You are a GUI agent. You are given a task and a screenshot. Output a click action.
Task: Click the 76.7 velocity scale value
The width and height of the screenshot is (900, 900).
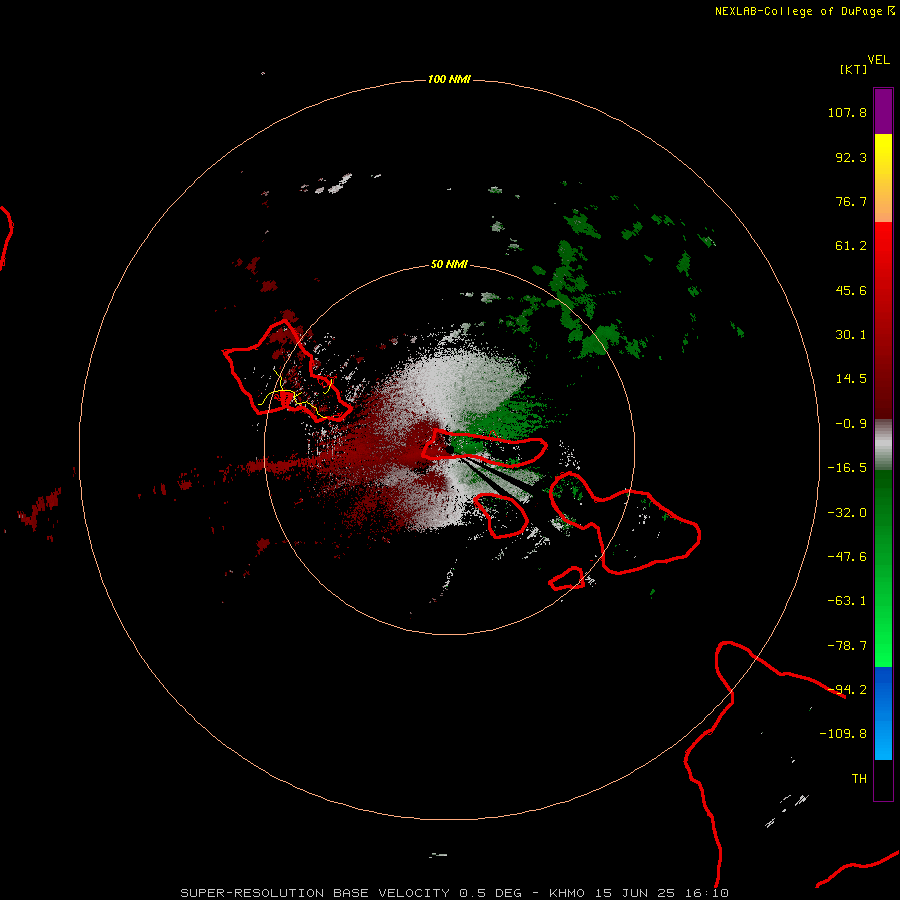pyautogui.click(x=851, y=201)
